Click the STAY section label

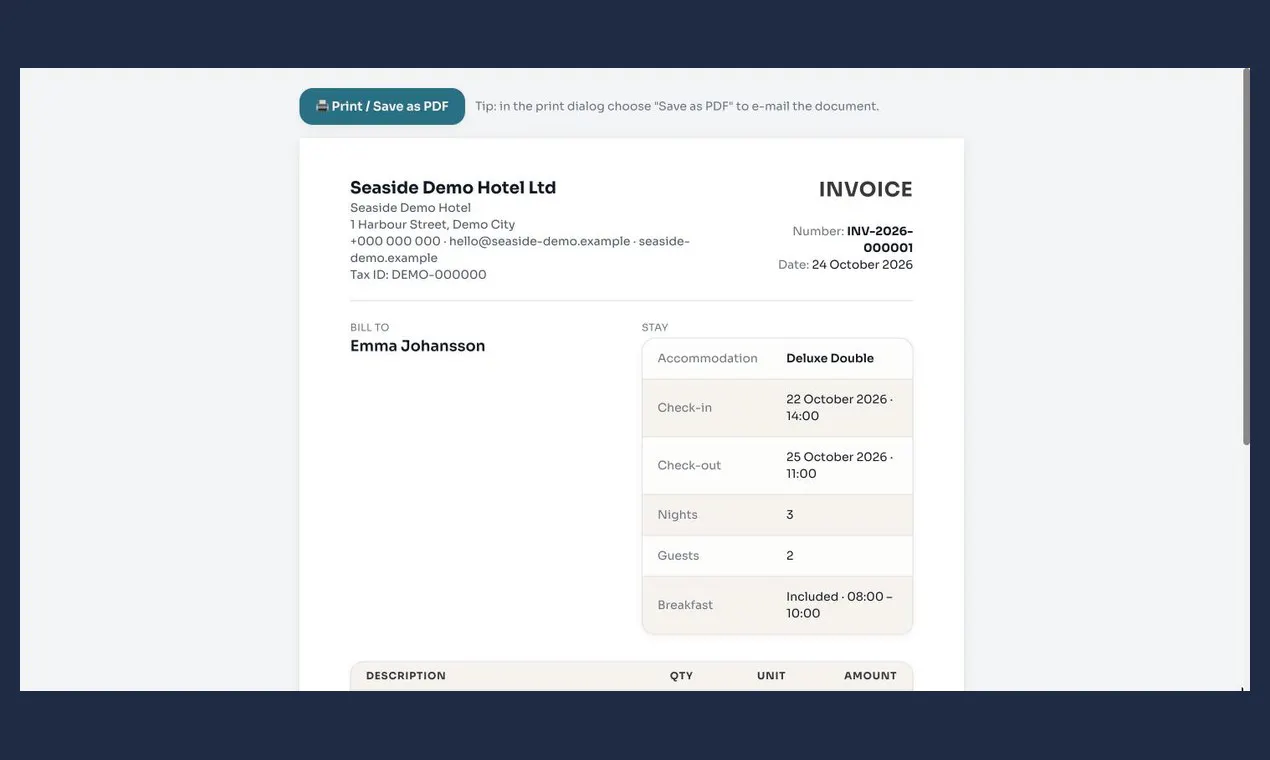coord(655,327)
